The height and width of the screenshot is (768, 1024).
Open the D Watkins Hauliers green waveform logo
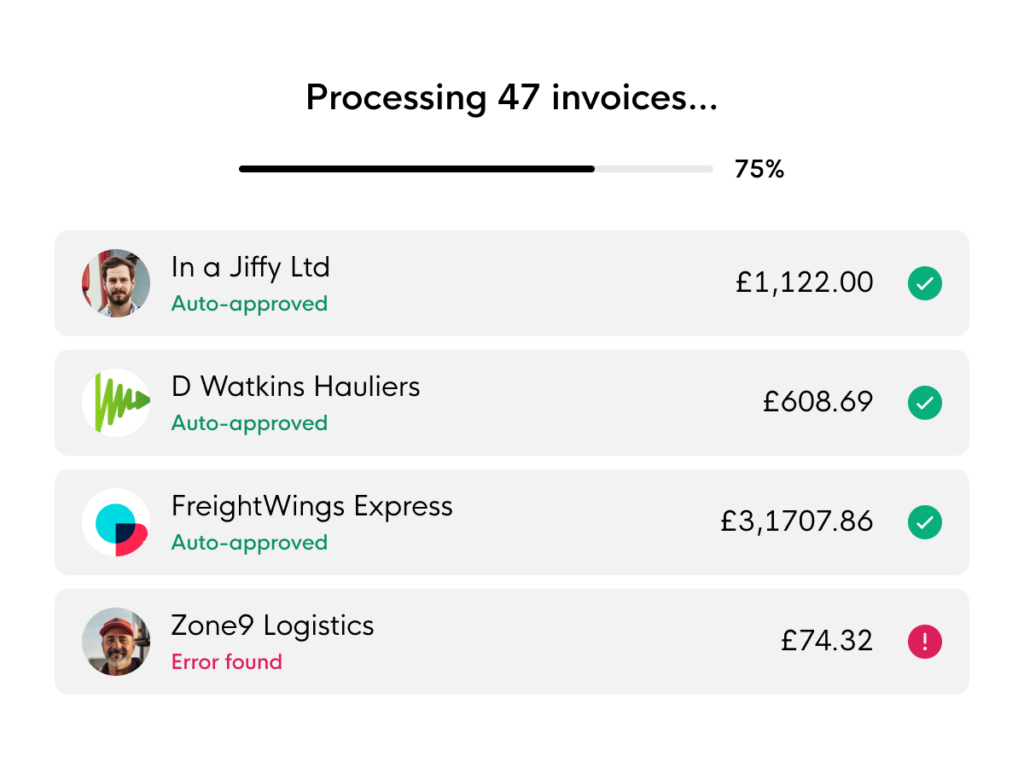(116, 403)
